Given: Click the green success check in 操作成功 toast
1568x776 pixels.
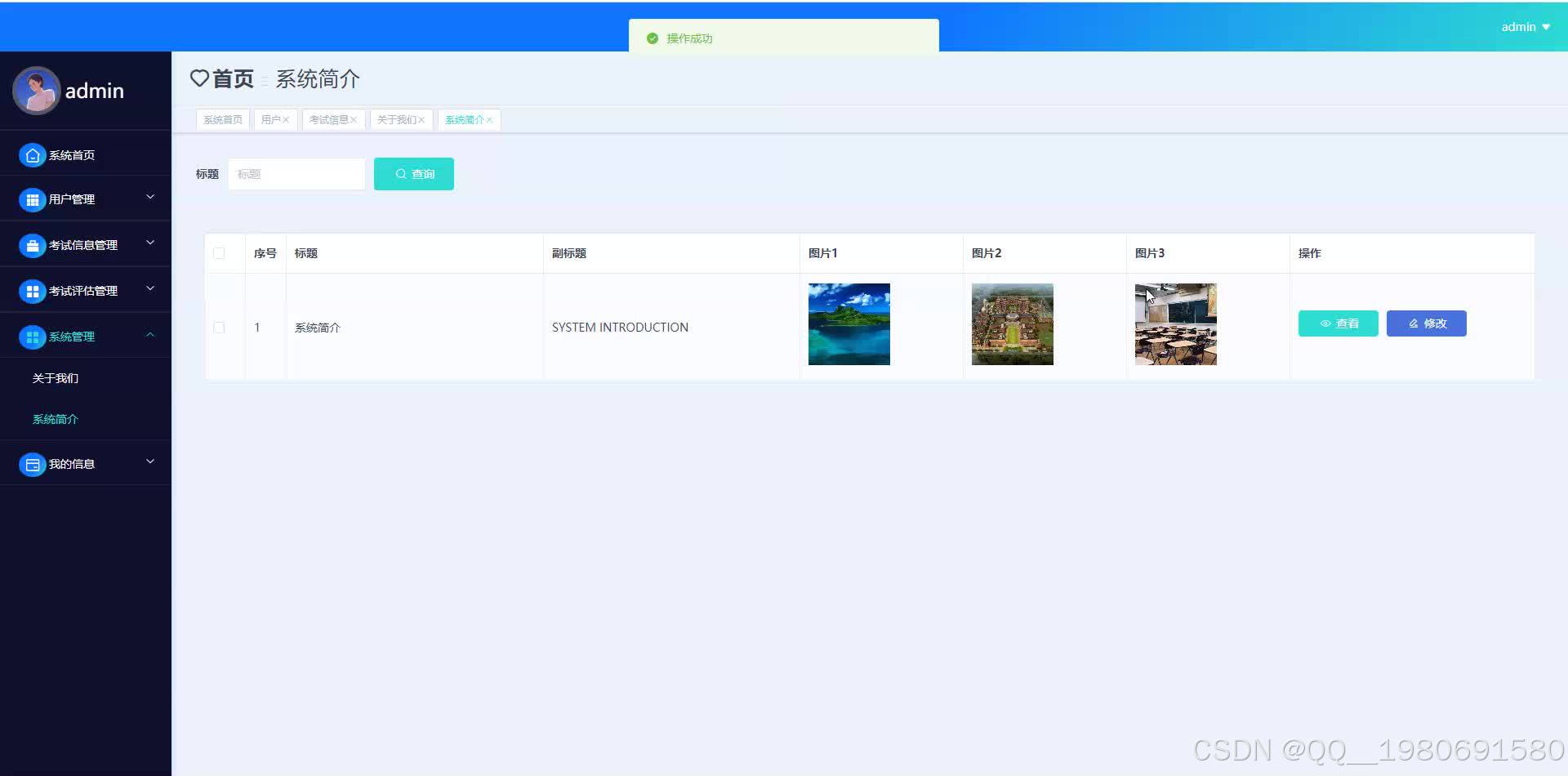Looking at the screenshot, I should tap(651, 38).
